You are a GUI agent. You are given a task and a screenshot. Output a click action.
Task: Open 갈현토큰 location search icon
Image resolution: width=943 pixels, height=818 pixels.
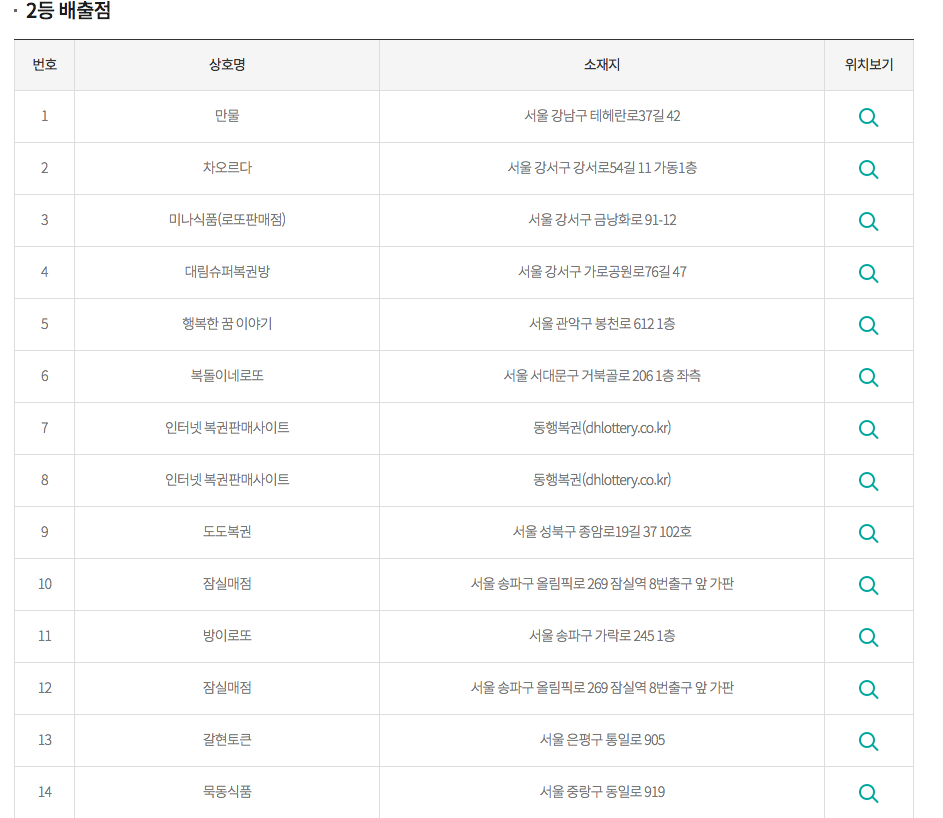868,741
